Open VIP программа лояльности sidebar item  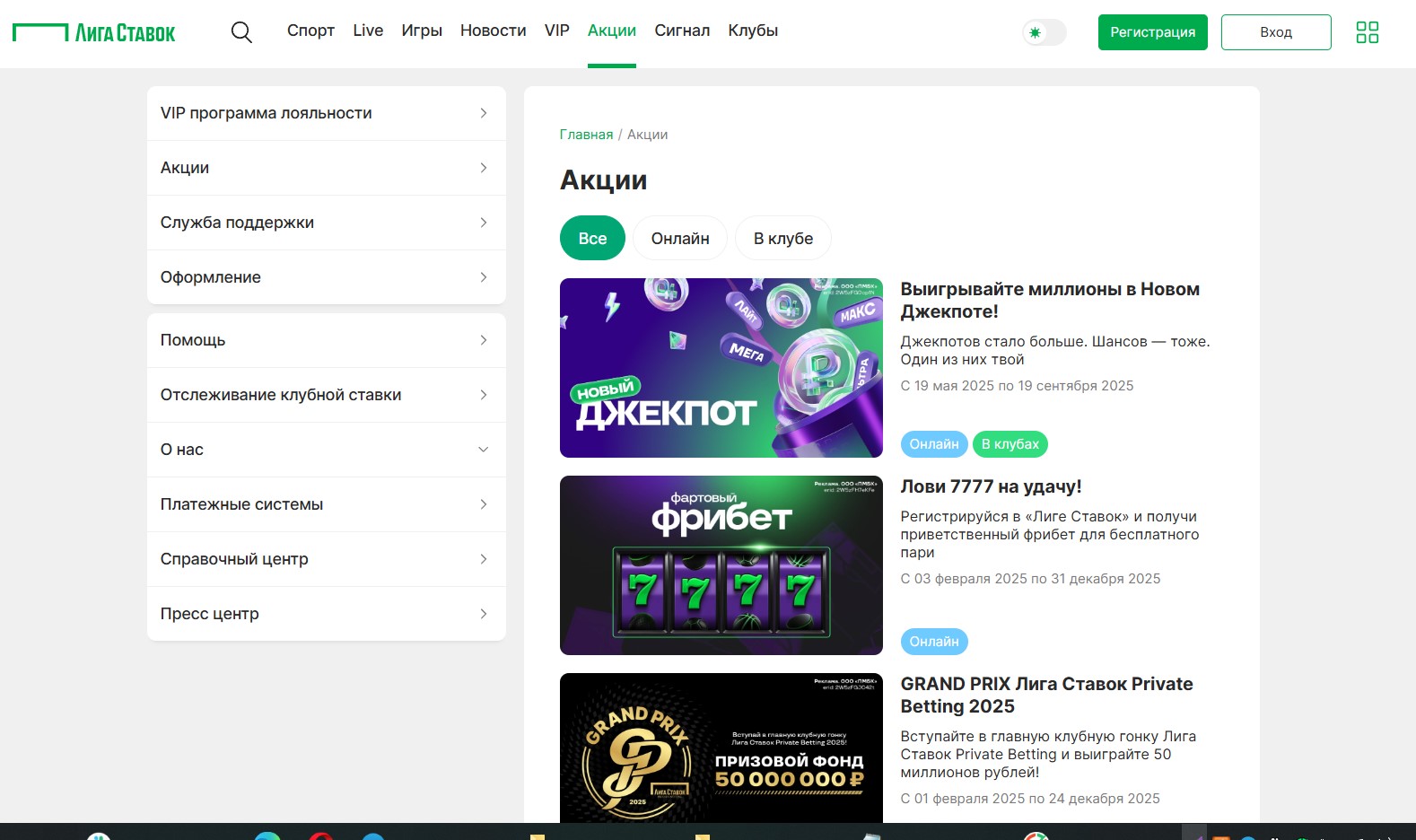pyautogui.click(x=327, y=113)
